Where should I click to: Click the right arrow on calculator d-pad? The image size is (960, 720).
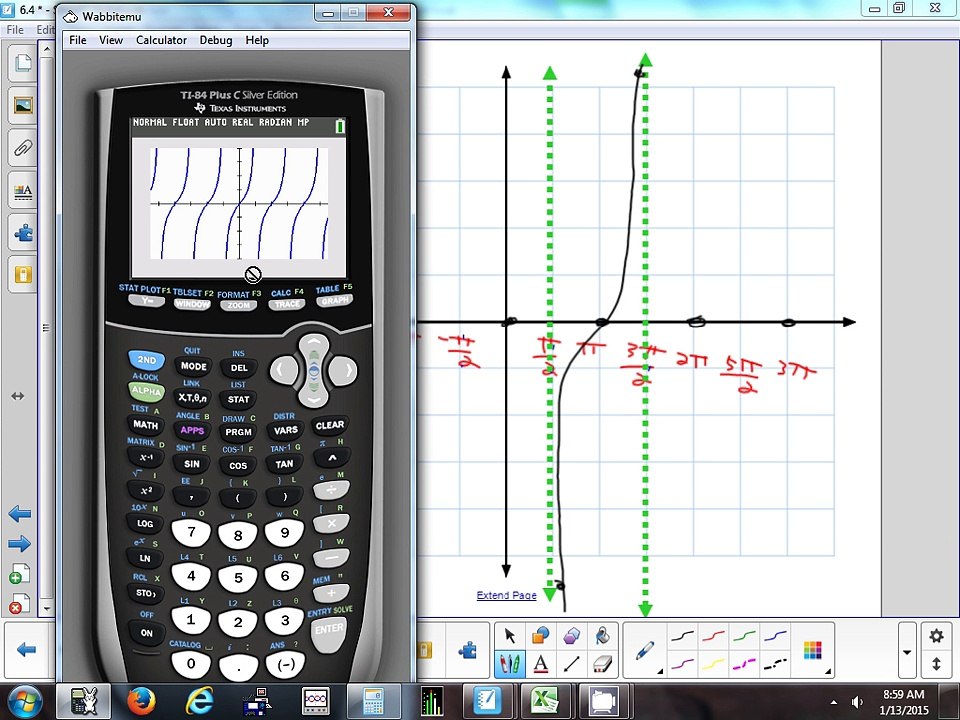[x=345, y=370]
